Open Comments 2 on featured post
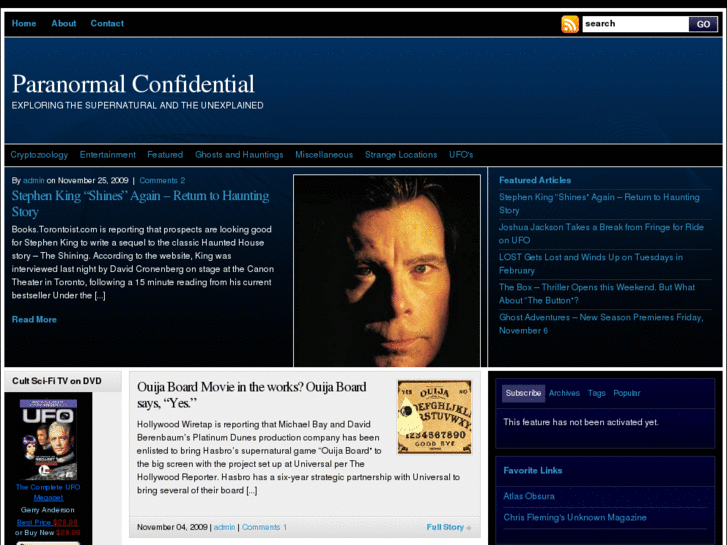The height and width of the screenshot is (545, 727). point(162,180)
